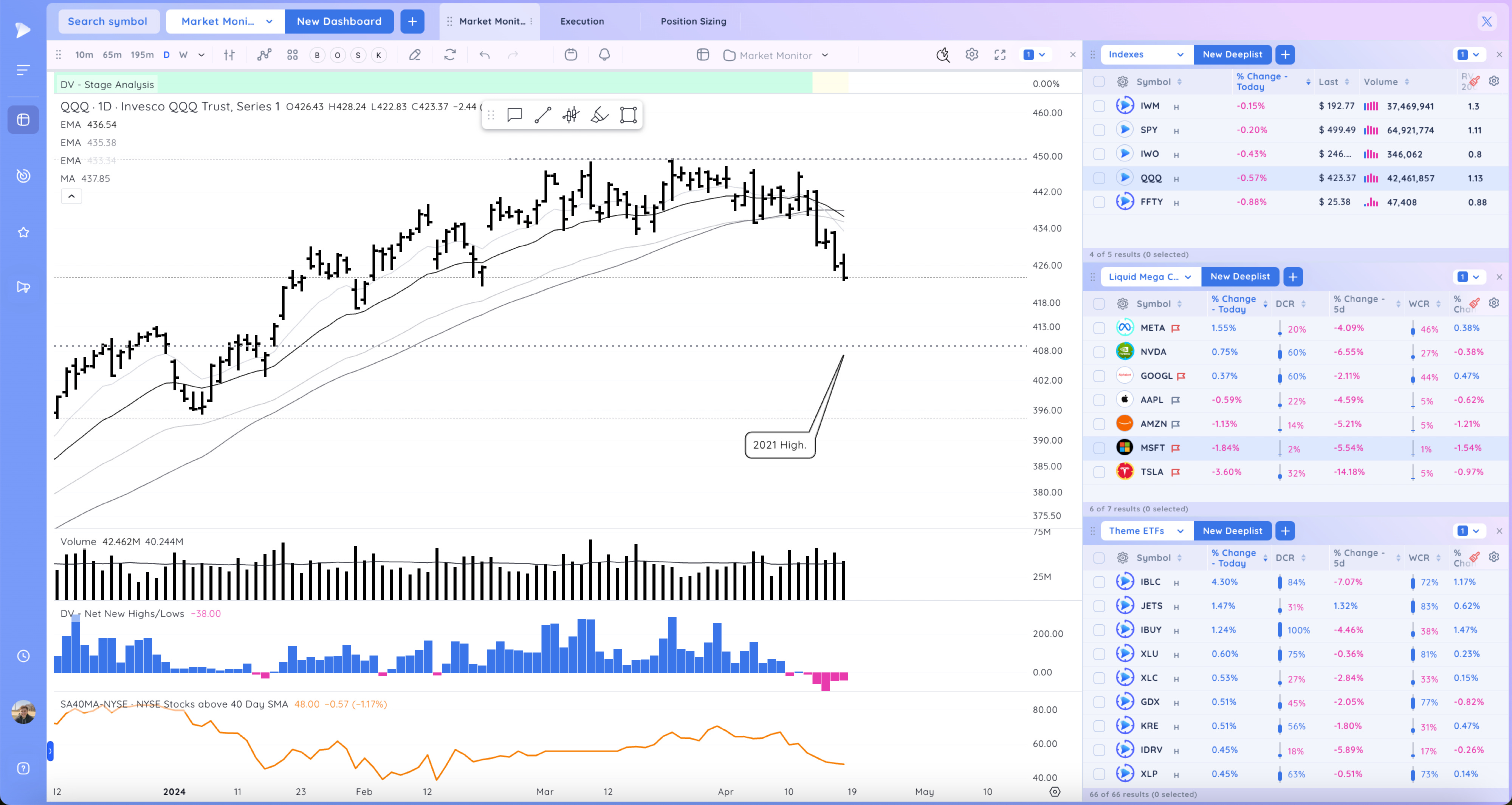Switch to the Execution tab
The width and height of the screenshot is (1512, 805).
pos(582,21)
